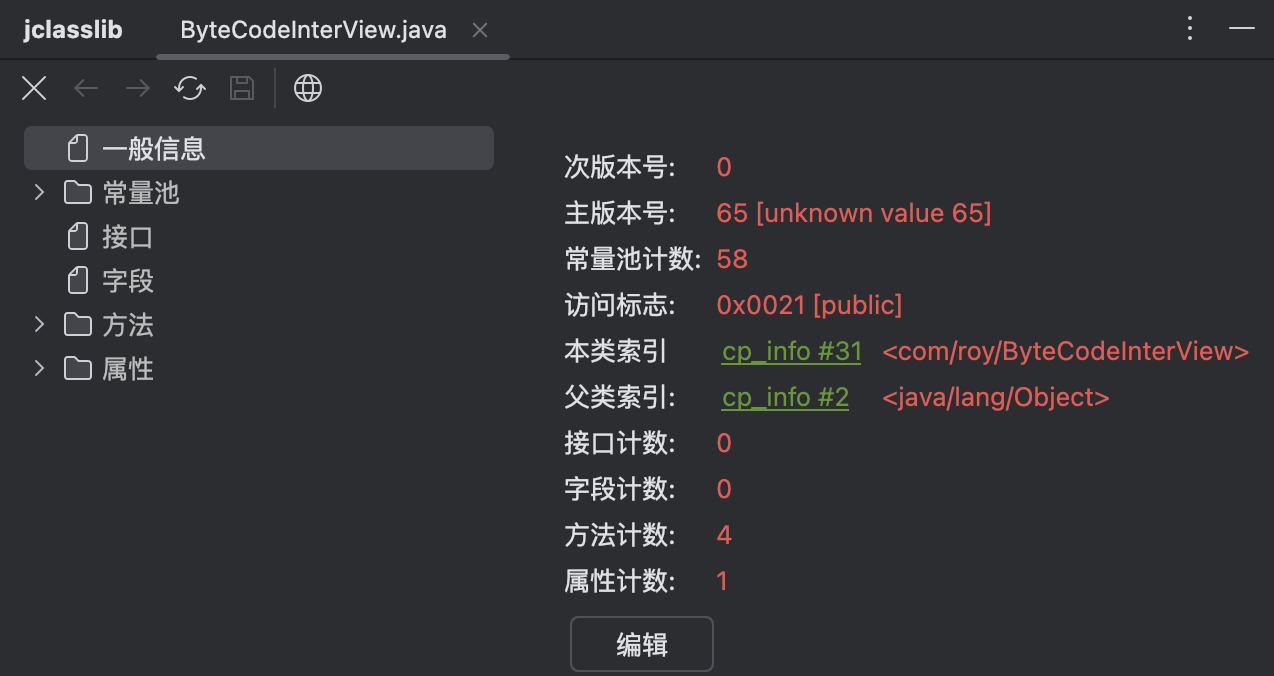Viewport: 1274px width, 676px height.
Task: Select 一般信息 in the tree
Action: pos(154,149)
